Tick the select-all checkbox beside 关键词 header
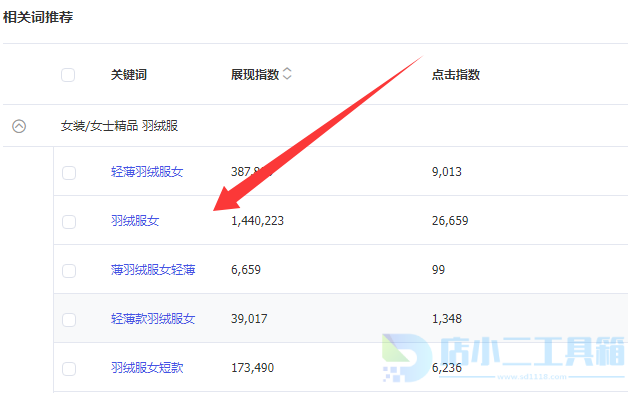 click(x=68, y=75)
